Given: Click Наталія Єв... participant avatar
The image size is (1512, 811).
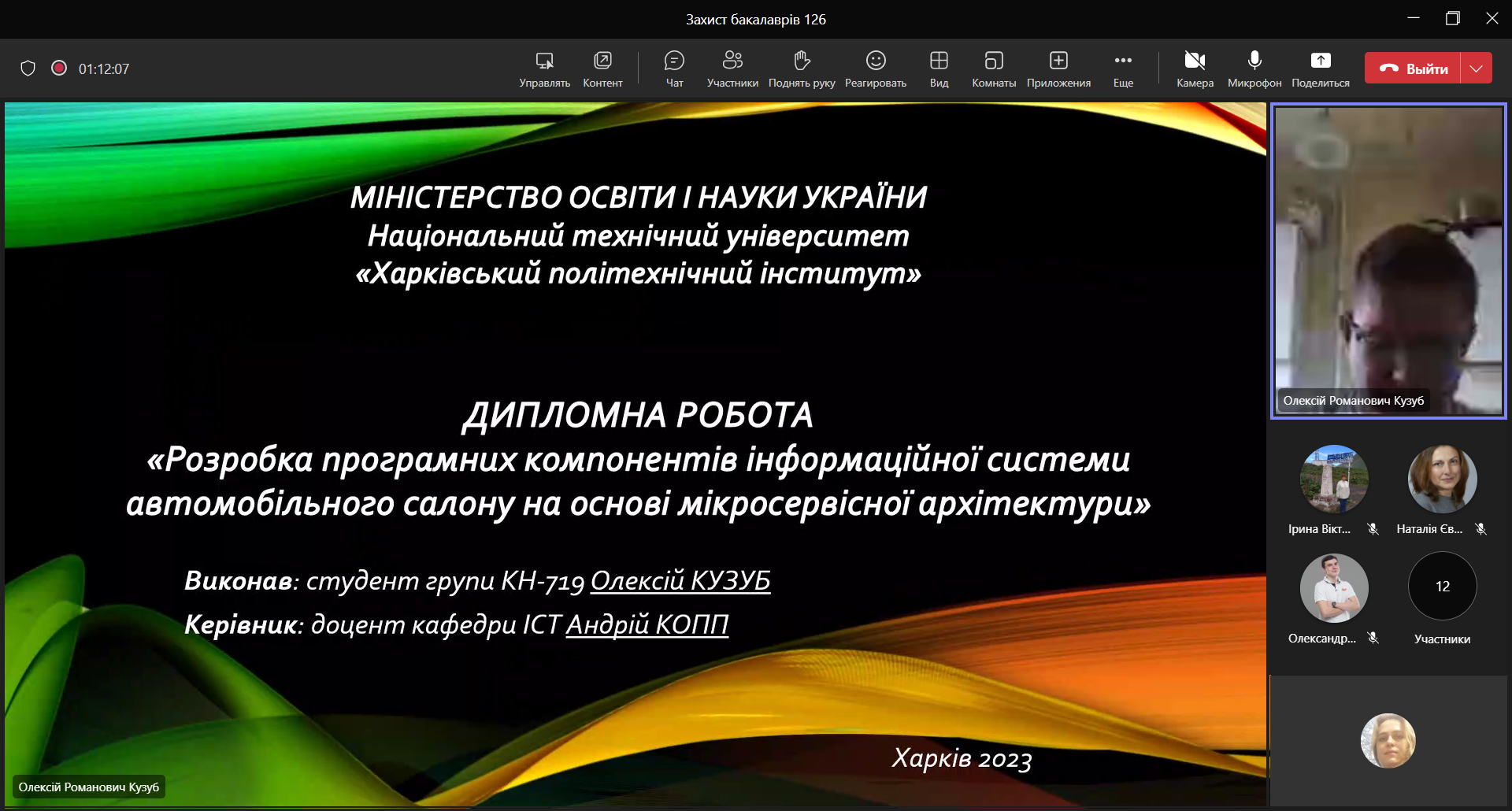Looking at the screenshot, I should pyautogui.click(x=1442, y=480).
